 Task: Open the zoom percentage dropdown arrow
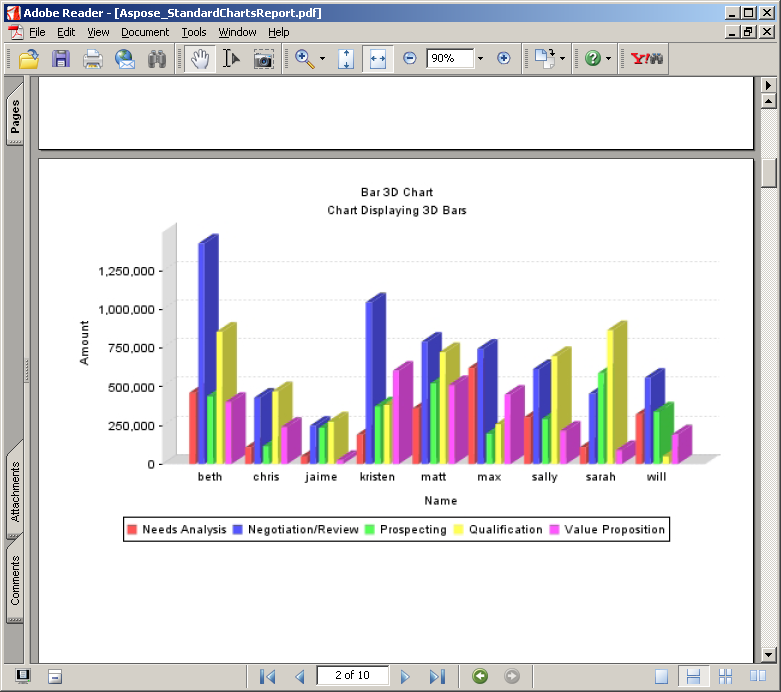pyautogui.click(x=480, y=59)
